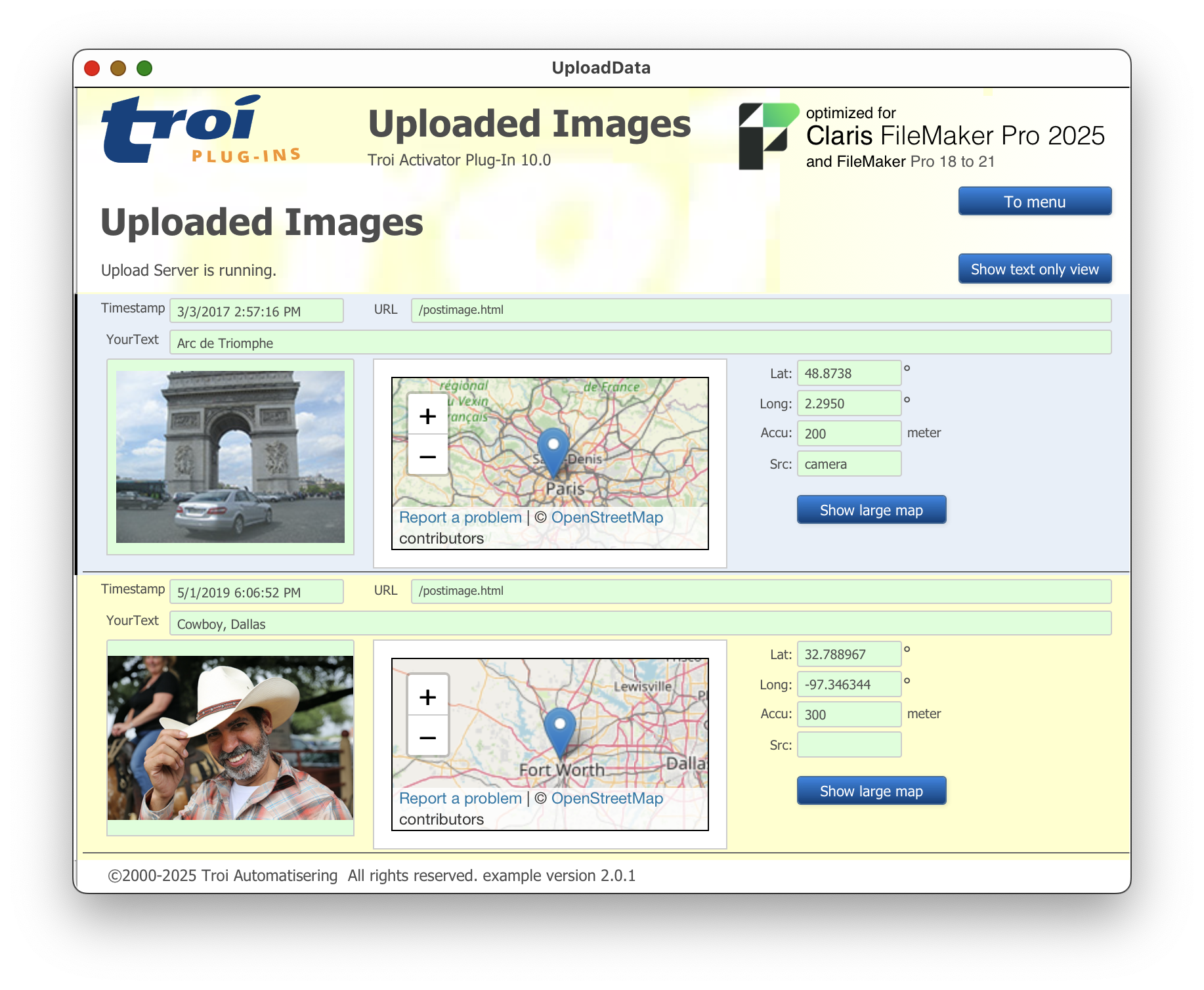Open large map for Cowboy, Dallas record
The image size is (1204, 990).
pyautogui.click(x=871, y=791)
